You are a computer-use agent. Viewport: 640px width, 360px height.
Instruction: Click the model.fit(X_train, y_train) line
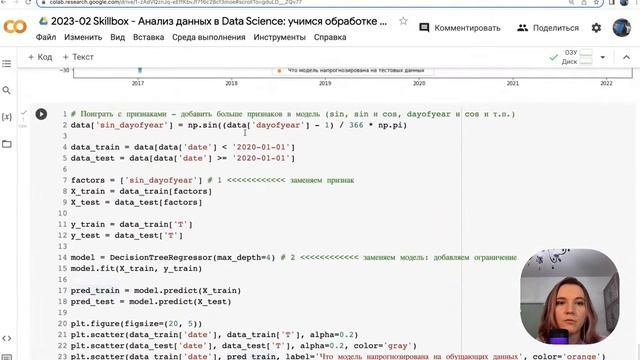[136, 269]
